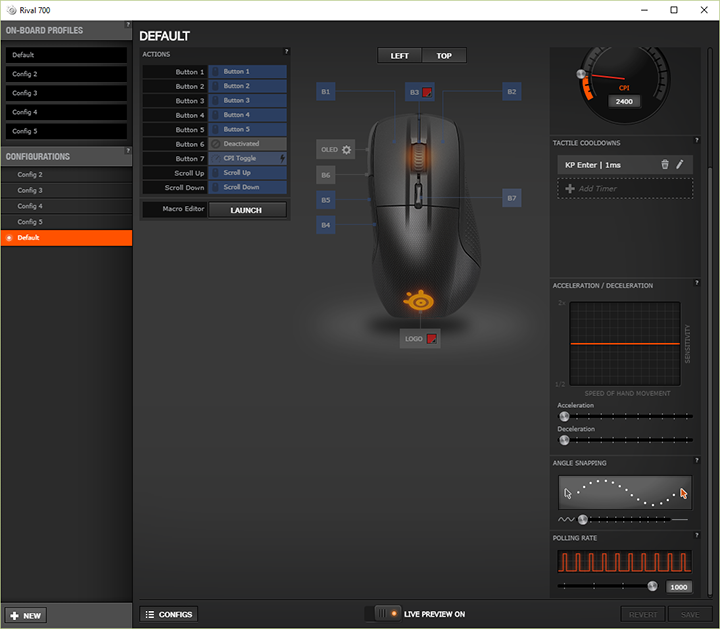The width and height of the screenshot is (720, 629).
Task: Delete the KP Enter tactile cooldown timer
Action: (x=665, y=164)
